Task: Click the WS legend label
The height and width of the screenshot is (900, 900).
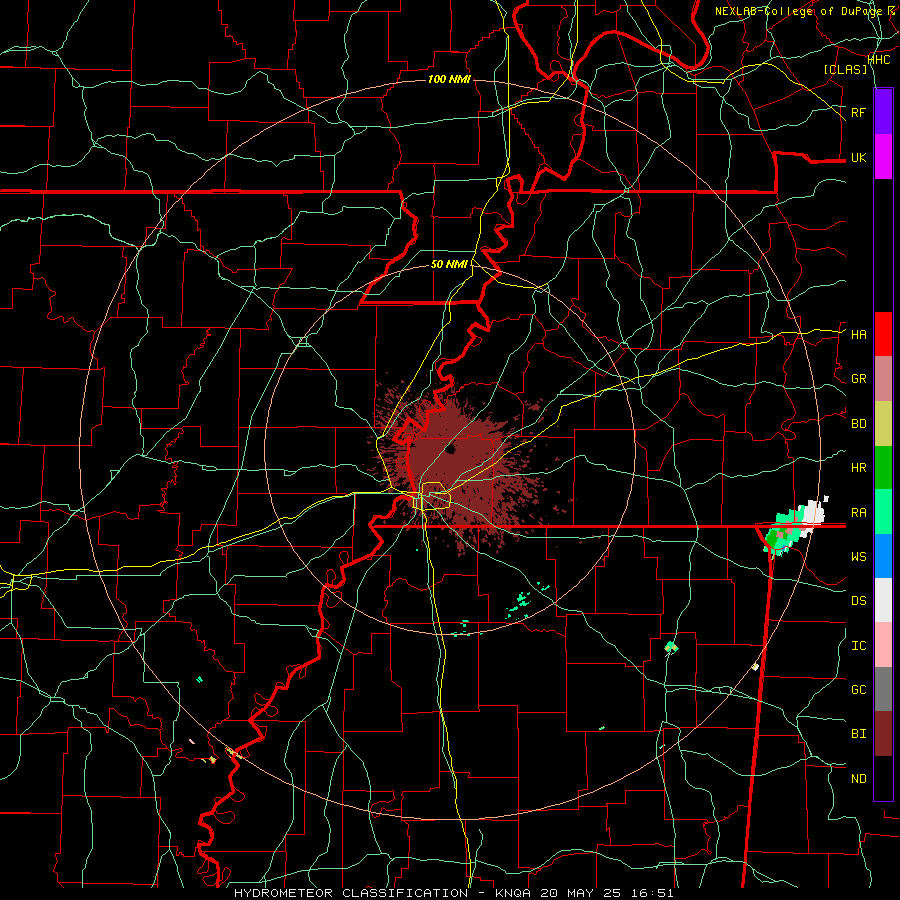Action: [858, 556]
